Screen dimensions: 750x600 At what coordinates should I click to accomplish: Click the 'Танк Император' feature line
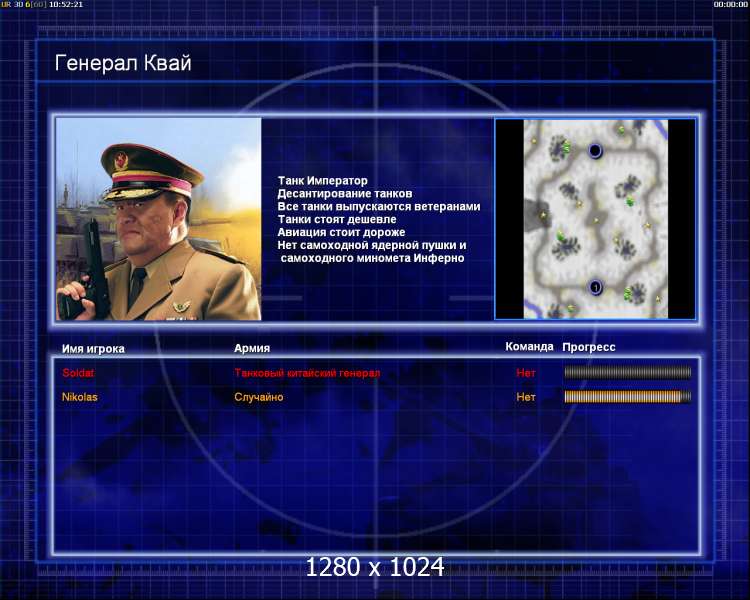point(323,180)
